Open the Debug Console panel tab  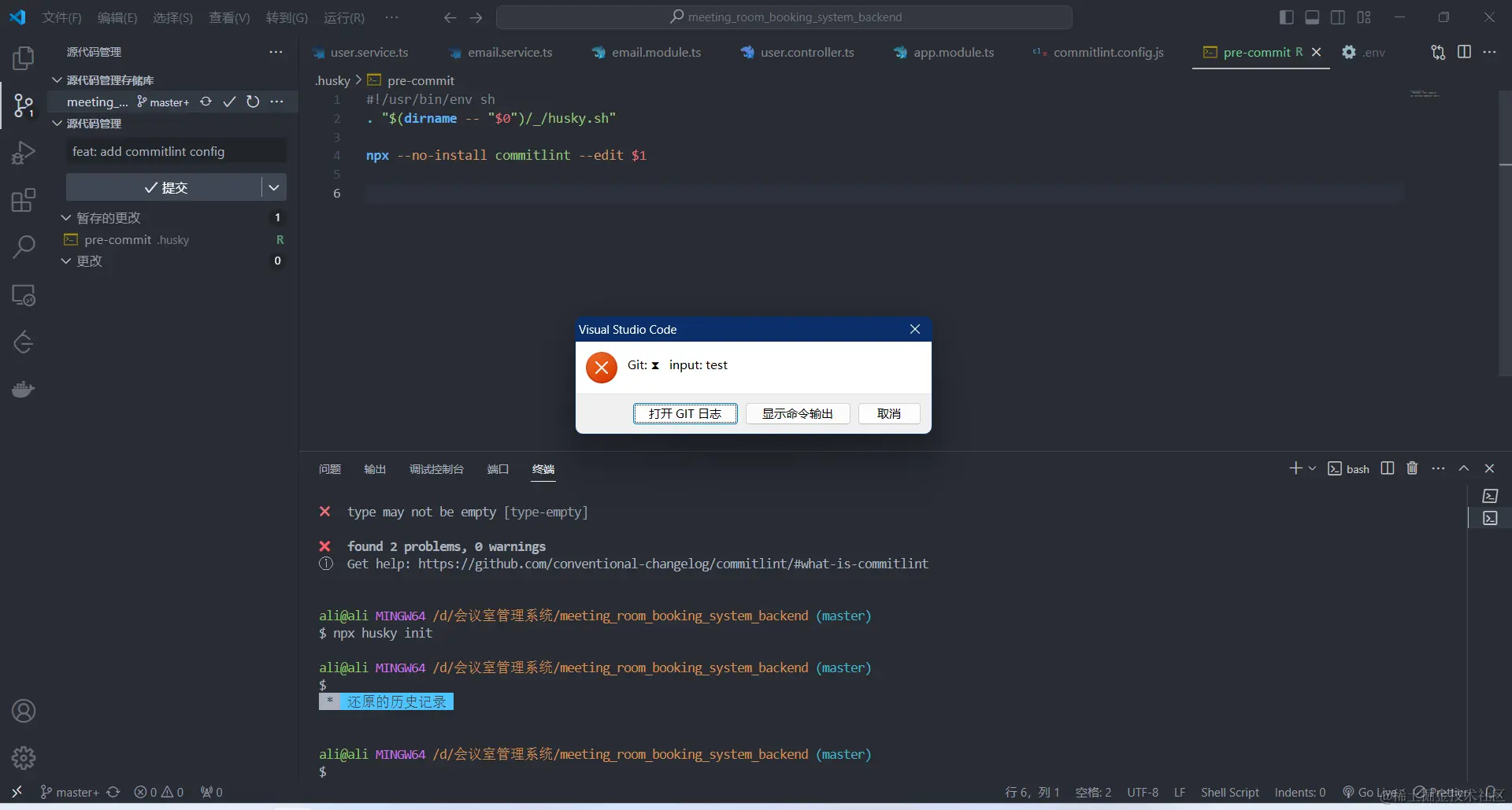(x=436, y=469)
